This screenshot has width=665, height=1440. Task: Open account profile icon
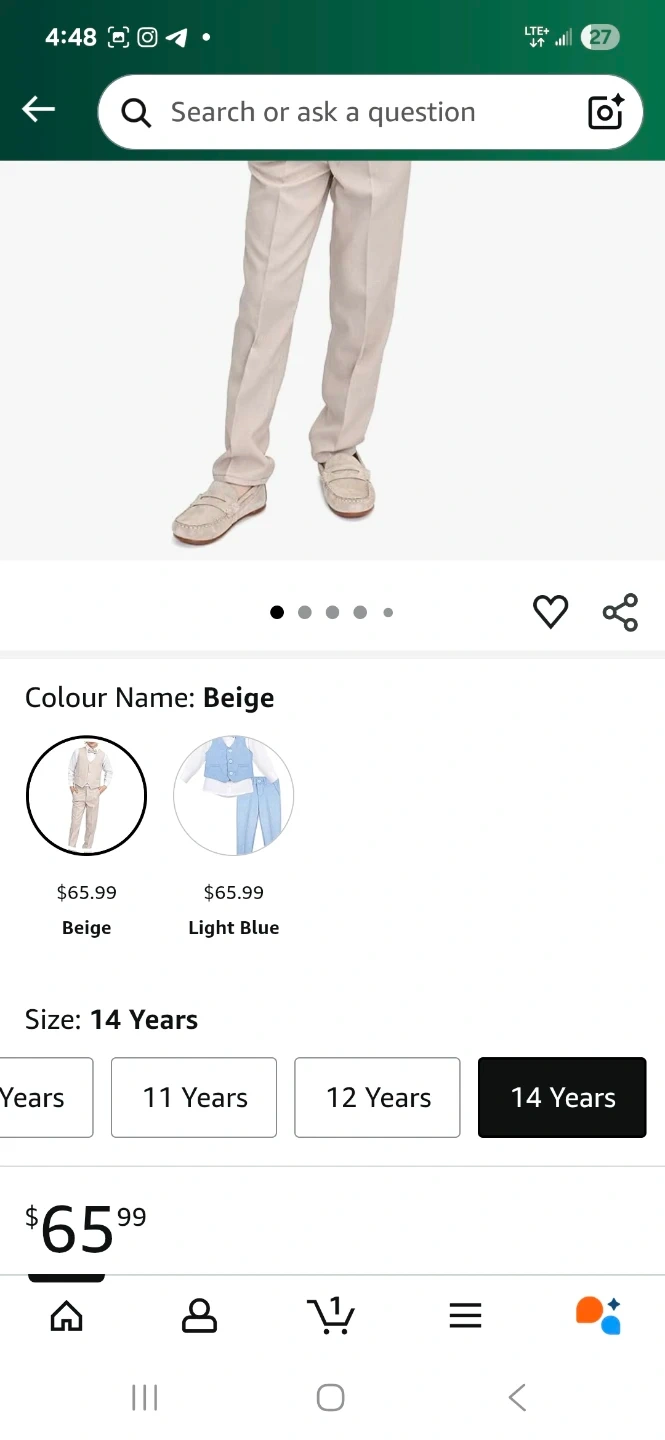199,1316
